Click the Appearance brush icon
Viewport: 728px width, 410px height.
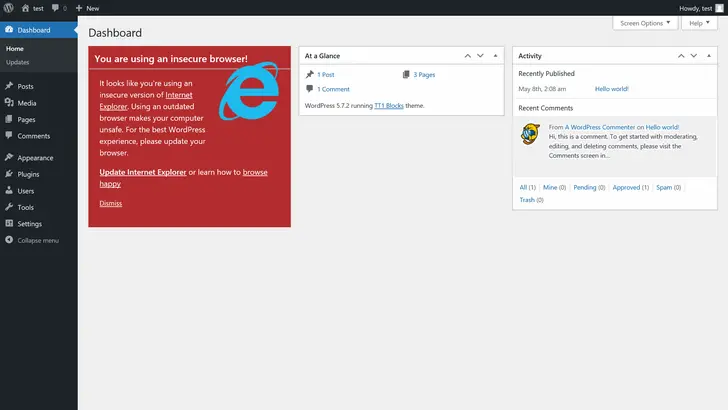[9, 157]
